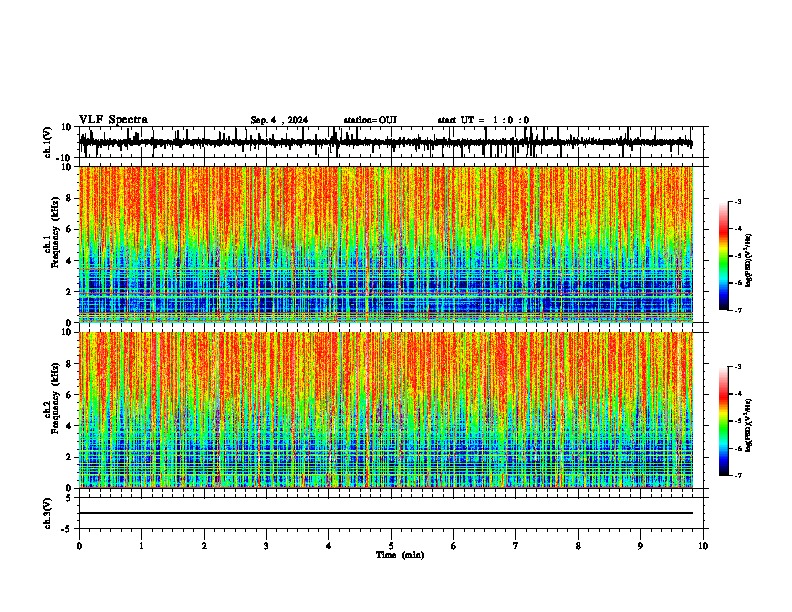Image resolution: width=792 pixels, height=612 pixels.
Task: Click the station=OUI label
Action: [x=370, y=120]
